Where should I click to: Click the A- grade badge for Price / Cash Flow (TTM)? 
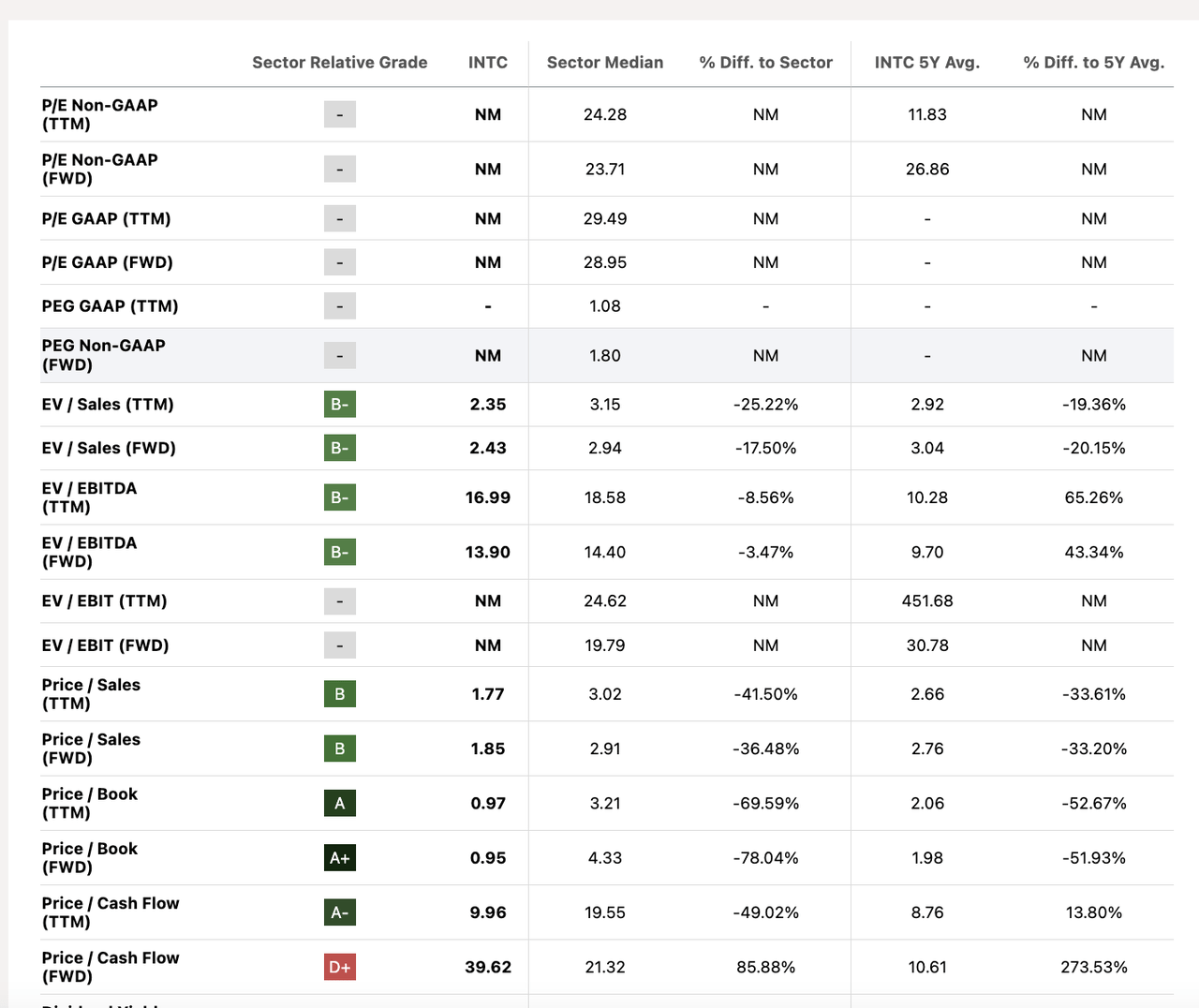(x=339, y=912)
